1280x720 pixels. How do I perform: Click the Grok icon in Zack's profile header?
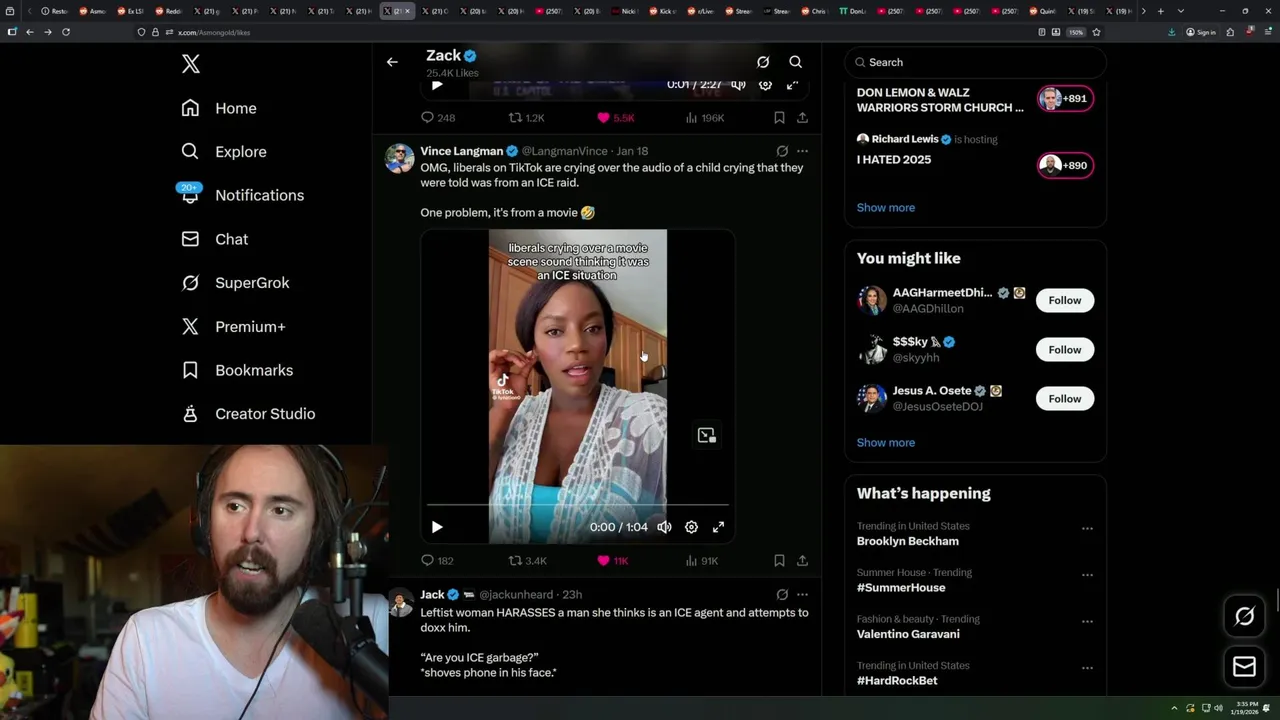(763, 62)
